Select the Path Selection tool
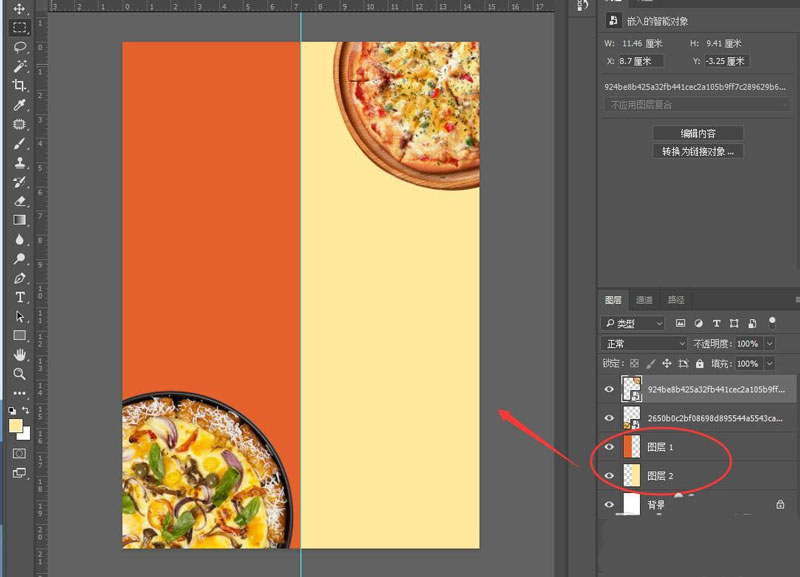 (19, 316)
